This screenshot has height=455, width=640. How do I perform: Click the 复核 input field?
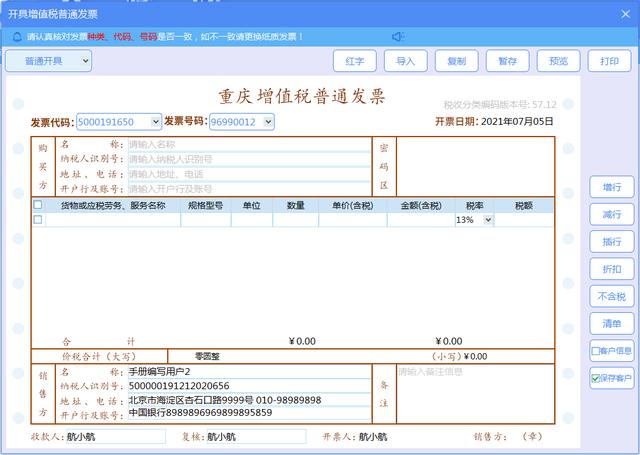tap(256, 437)
